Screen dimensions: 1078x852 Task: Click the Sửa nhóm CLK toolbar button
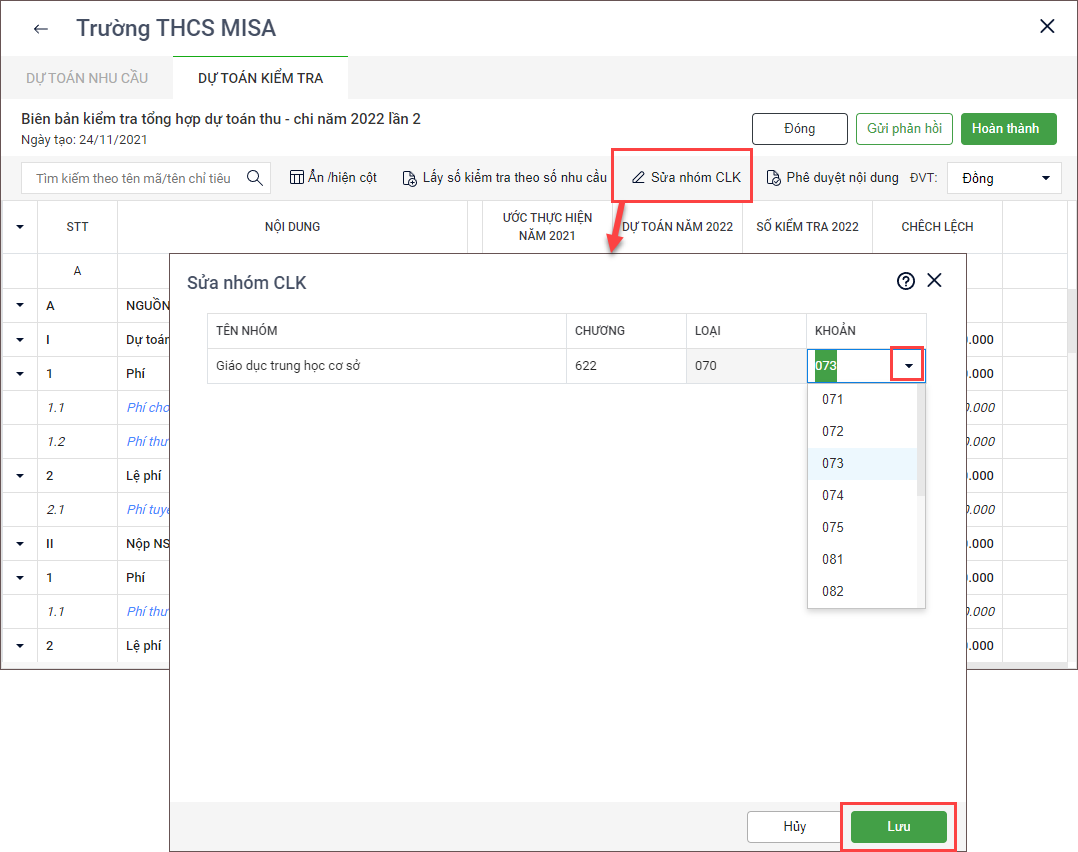point(686,178)
